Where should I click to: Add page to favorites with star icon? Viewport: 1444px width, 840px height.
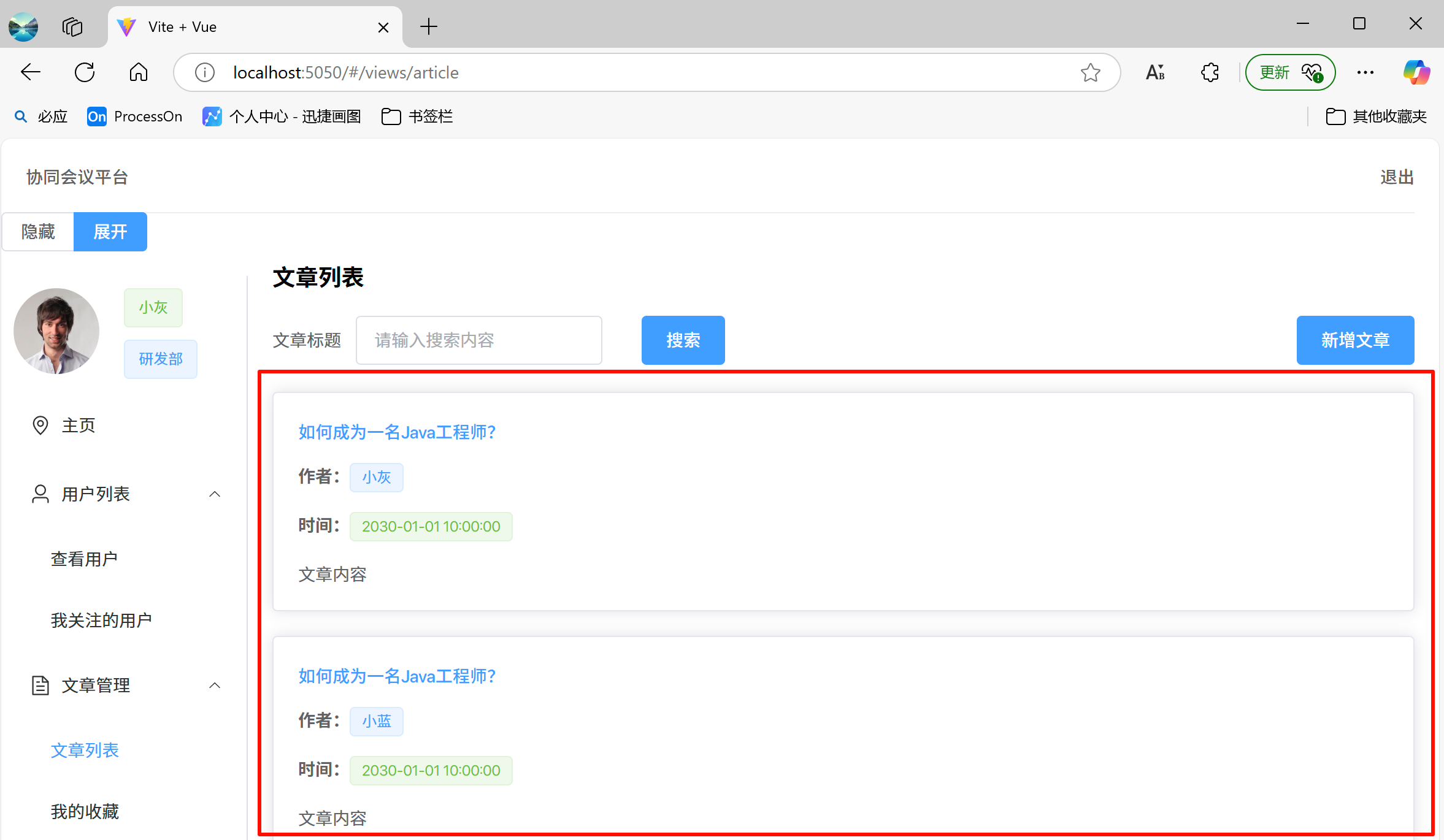click(1090, 72)
